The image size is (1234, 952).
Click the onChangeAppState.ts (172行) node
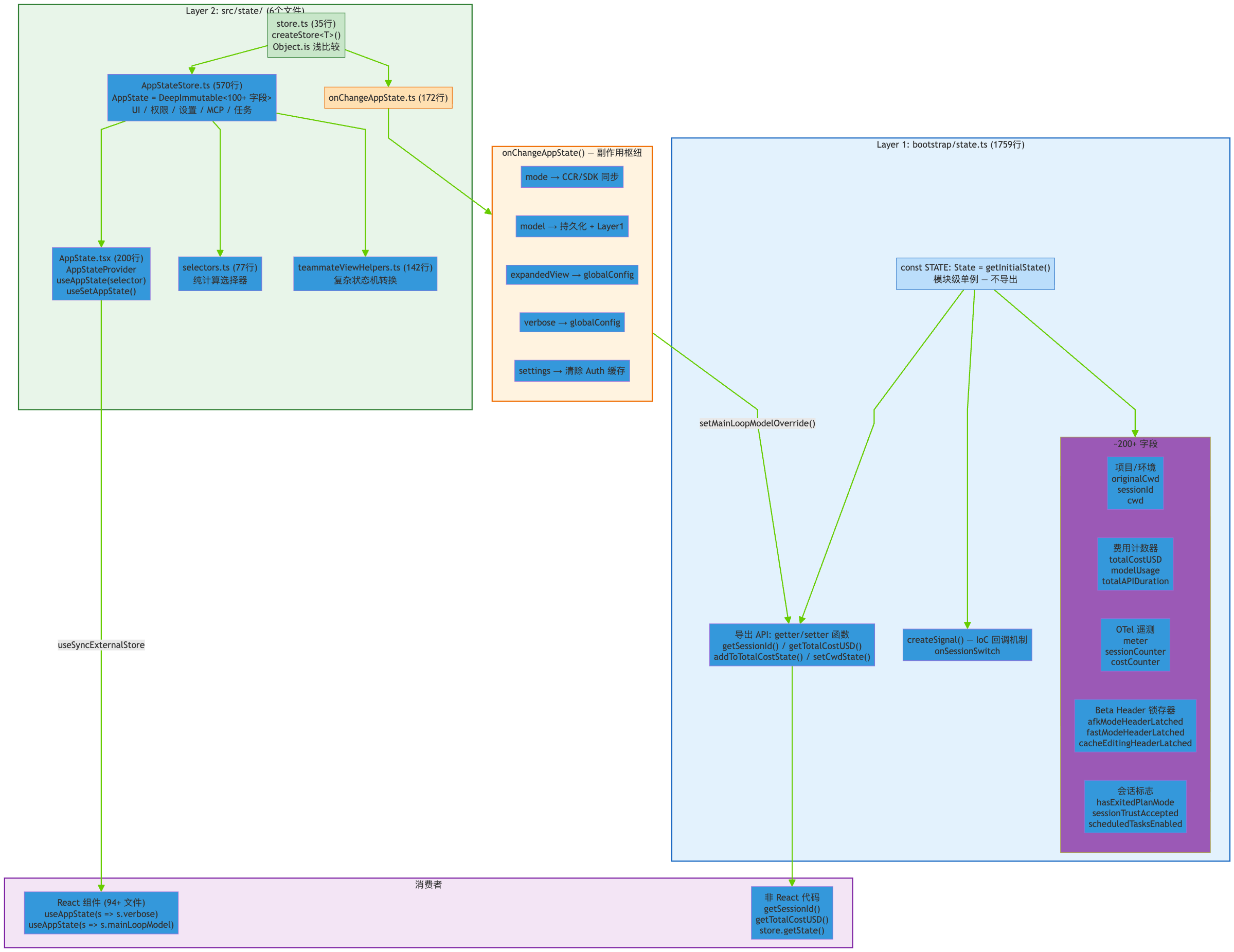tap(388, 98)
